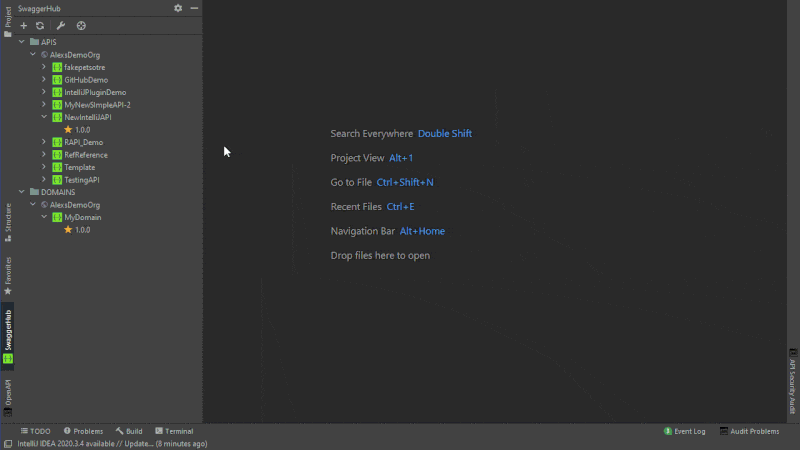Click the SwaggerHub panel title

pyautogui.click(x=39, y=9)
